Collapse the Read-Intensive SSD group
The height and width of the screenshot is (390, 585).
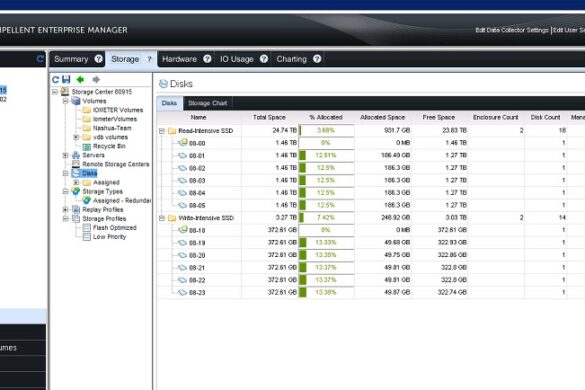(x=162, y=131)
